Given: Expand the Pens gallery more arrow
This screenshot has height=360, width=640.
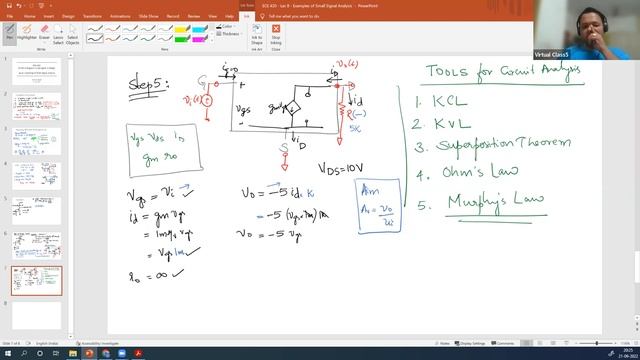Looking at the screenshot, I should tap(212, 41).
